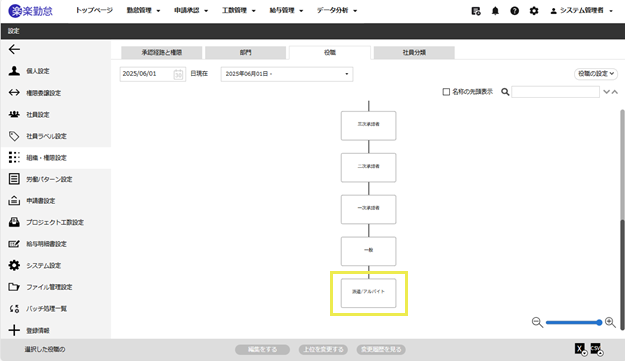Click the search magnifier icon
Screen dimensions: 625x361
coord(505,92)
